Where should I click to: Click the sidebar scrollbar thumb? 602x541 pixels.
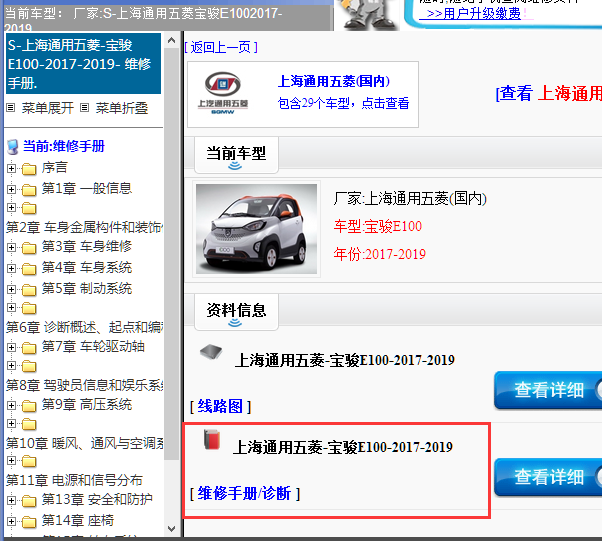(172, 253)
